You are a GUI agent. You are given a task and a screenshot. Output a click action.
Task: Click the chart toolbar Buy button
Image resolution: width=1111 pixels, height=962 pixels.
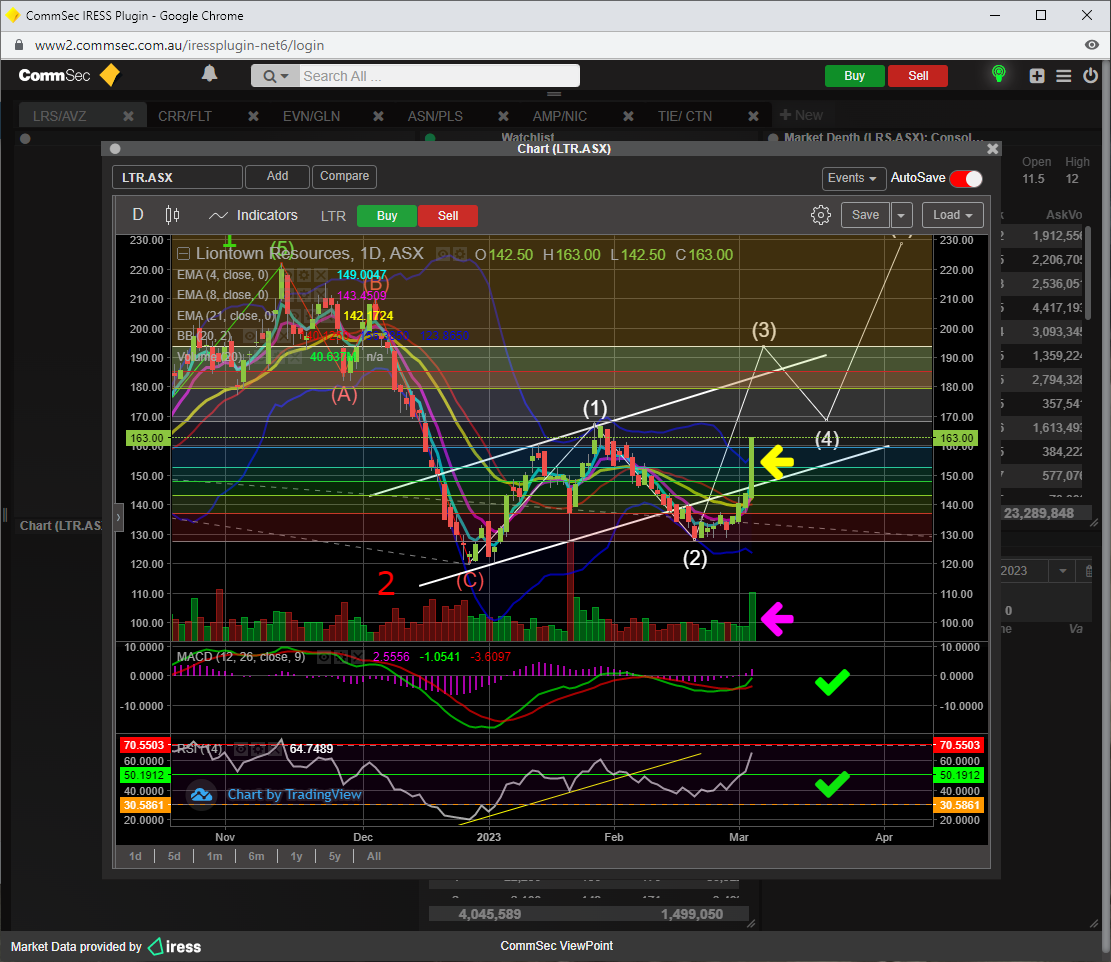pyautogui.click(x=387, y=216)
